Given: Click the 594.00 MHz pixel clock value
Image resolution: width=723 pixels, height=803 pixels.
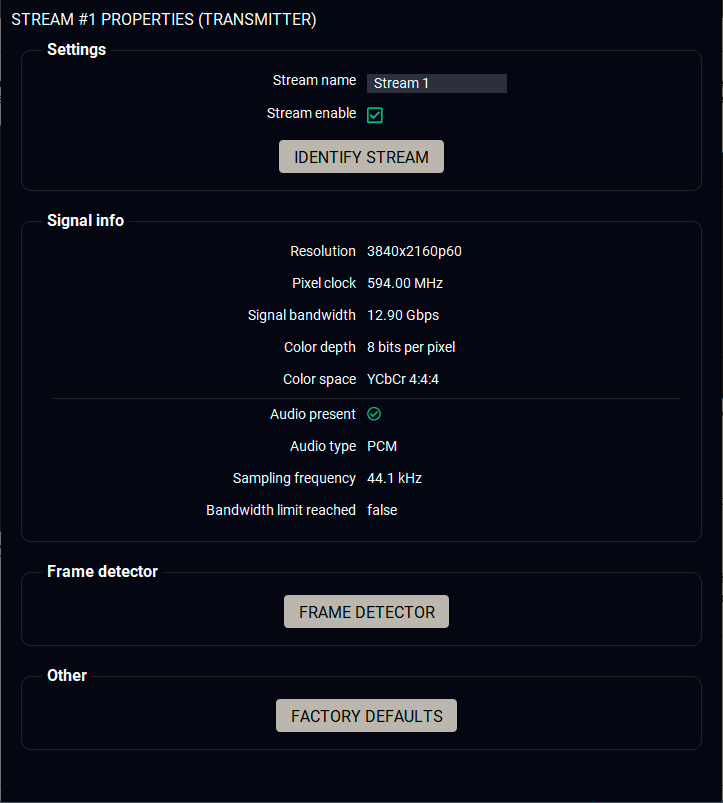Looking at the screenshot, I should pyautogui.click(x=404, y=283).
